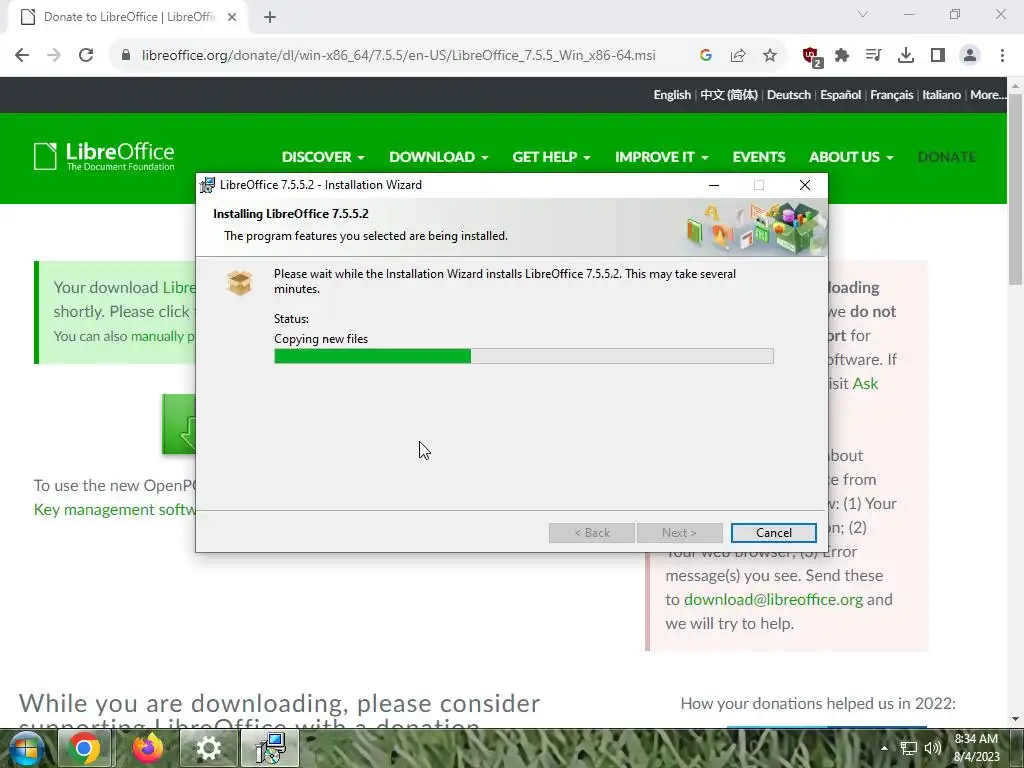Expand the GET HELP menu
This screenshot has height=768, width=1024.
pyautogui.click(x=551, y=157)
